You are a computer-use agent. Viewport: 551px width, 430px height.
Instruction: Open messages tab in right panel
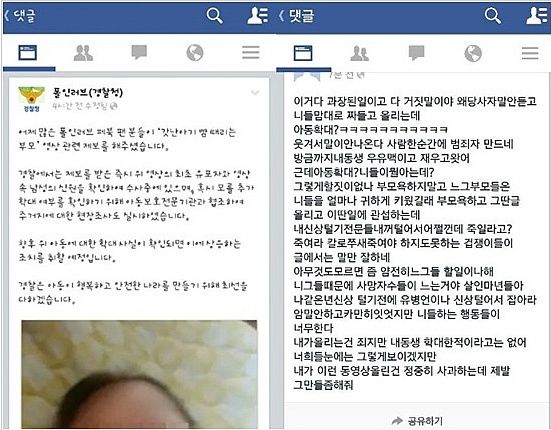click(x=416, y=53)
